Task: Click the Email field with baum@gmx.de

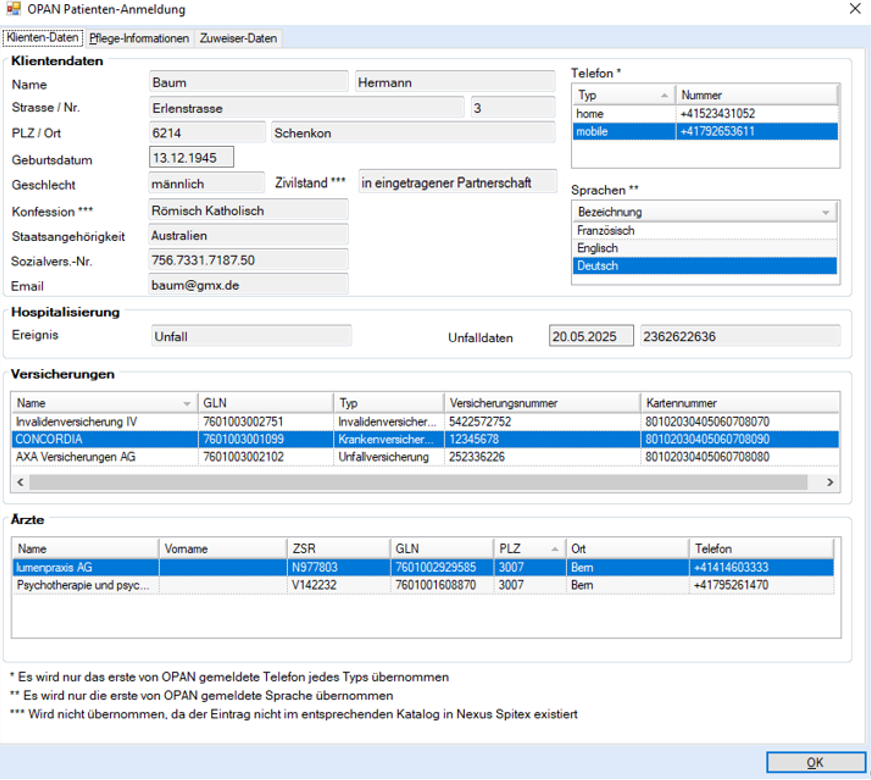Action: [x=248, y=285]
